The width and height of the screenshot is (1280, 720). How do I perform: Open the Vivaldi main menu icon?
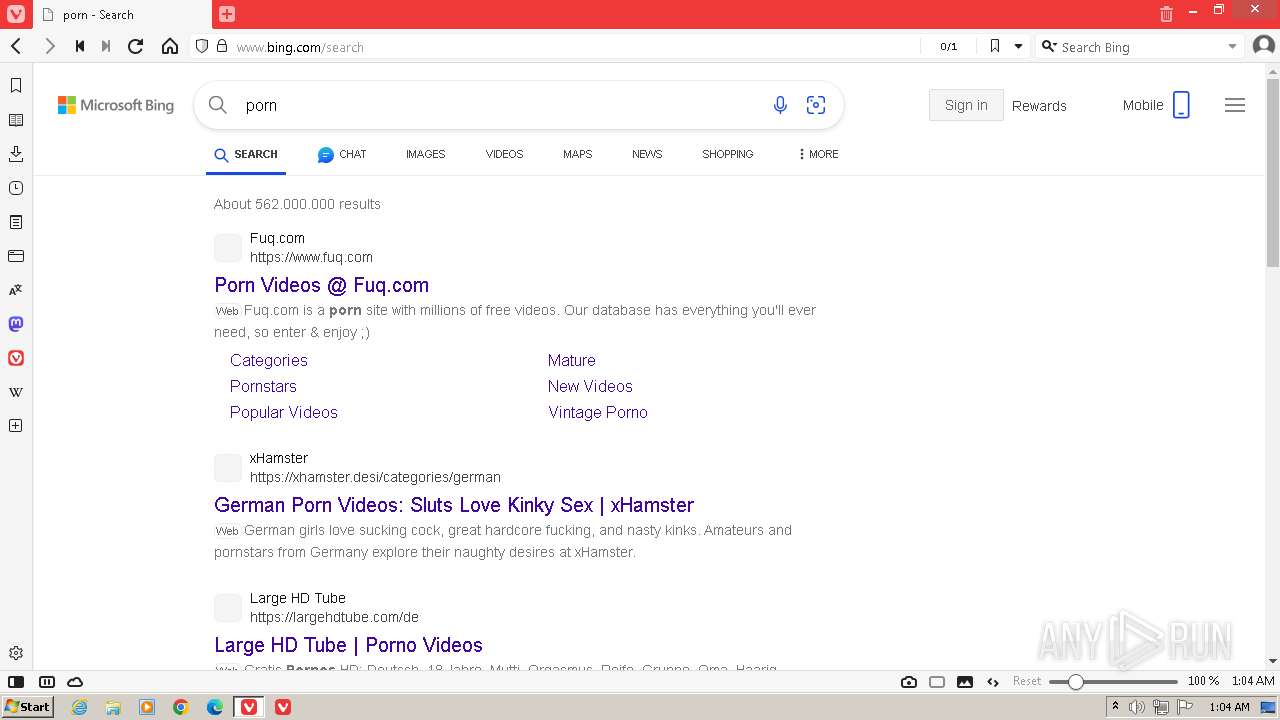click(x=15, y=14)
